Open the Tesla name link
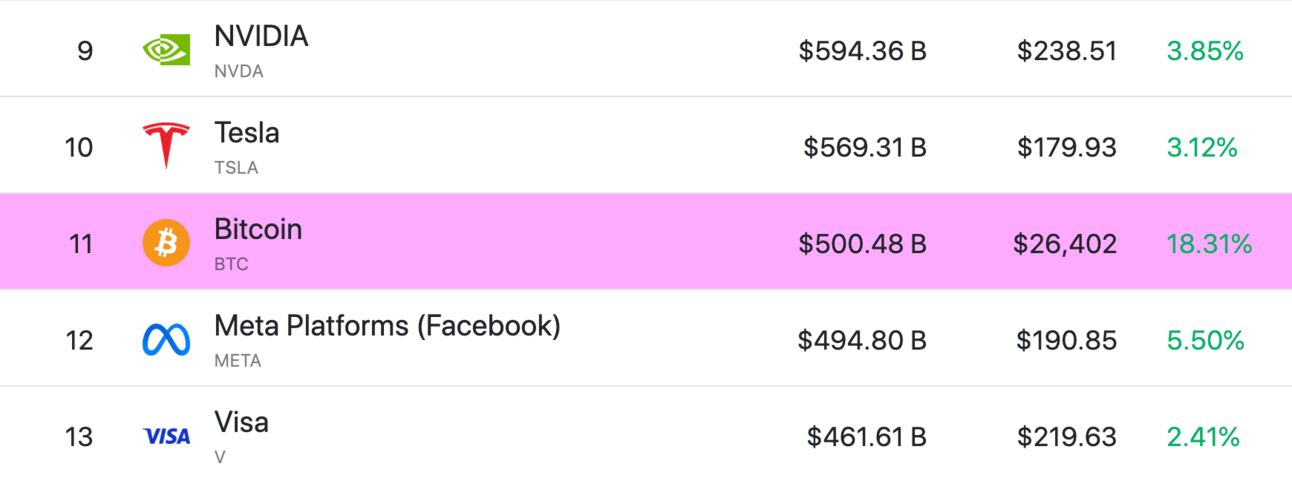This screenshot has width=1292, height=481. coord(247,133)
